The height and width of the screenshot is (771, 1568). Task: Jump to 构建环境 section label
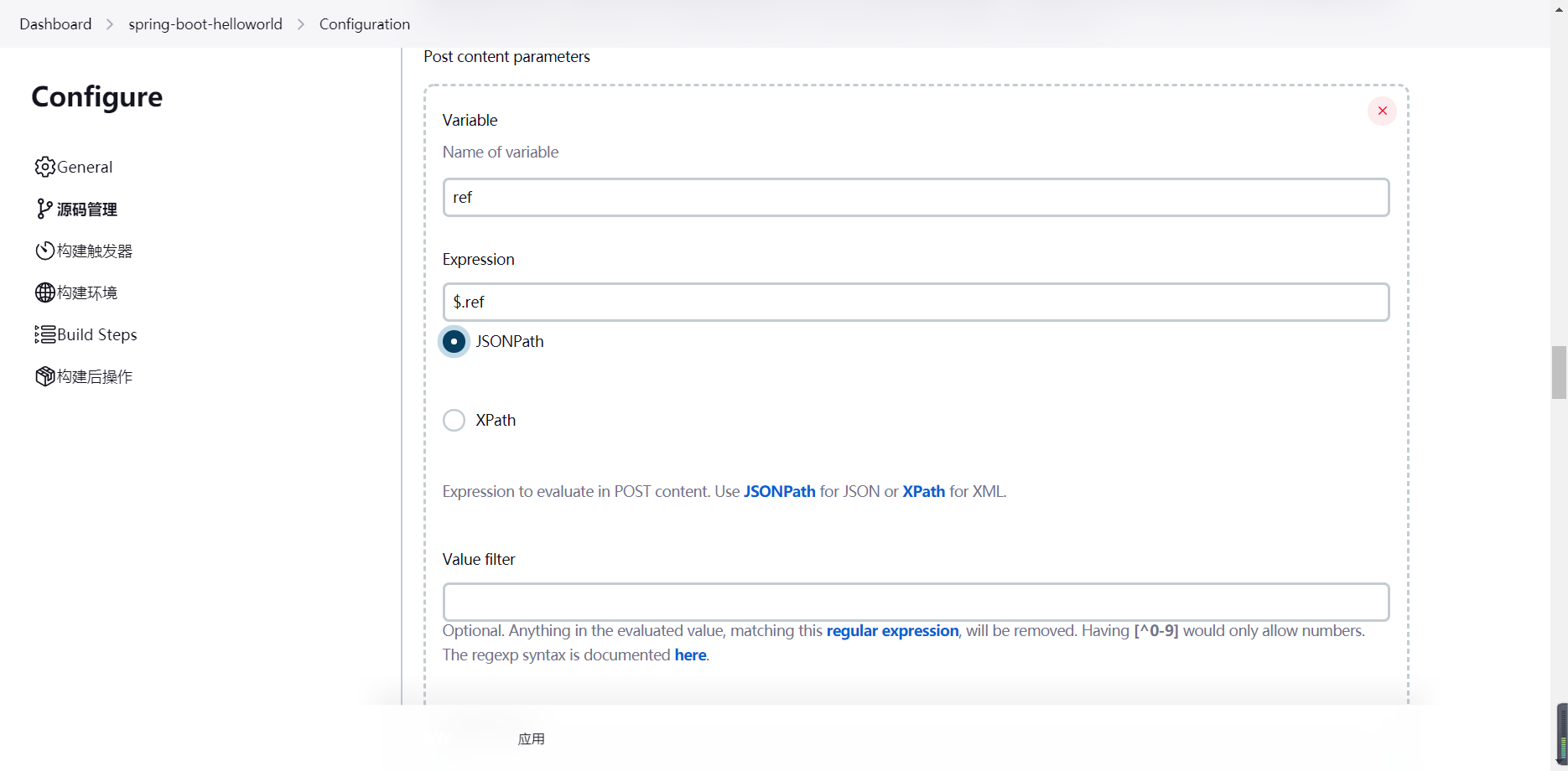87,292
